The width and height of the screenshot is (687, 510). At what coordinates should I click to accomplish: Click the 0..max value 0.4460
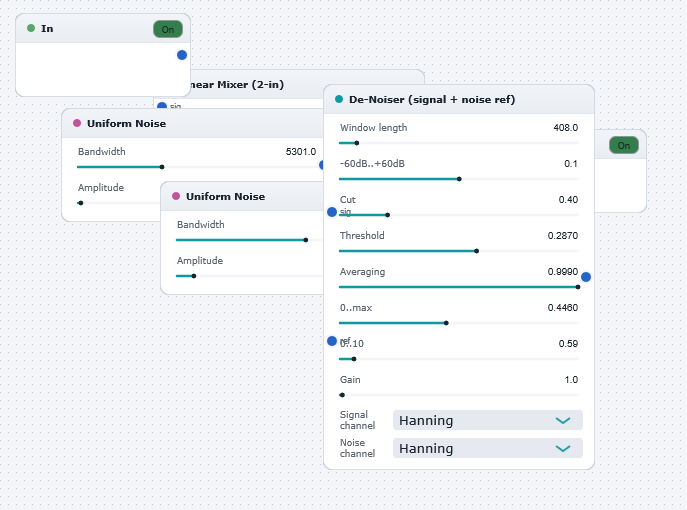[x=563, y=308]
